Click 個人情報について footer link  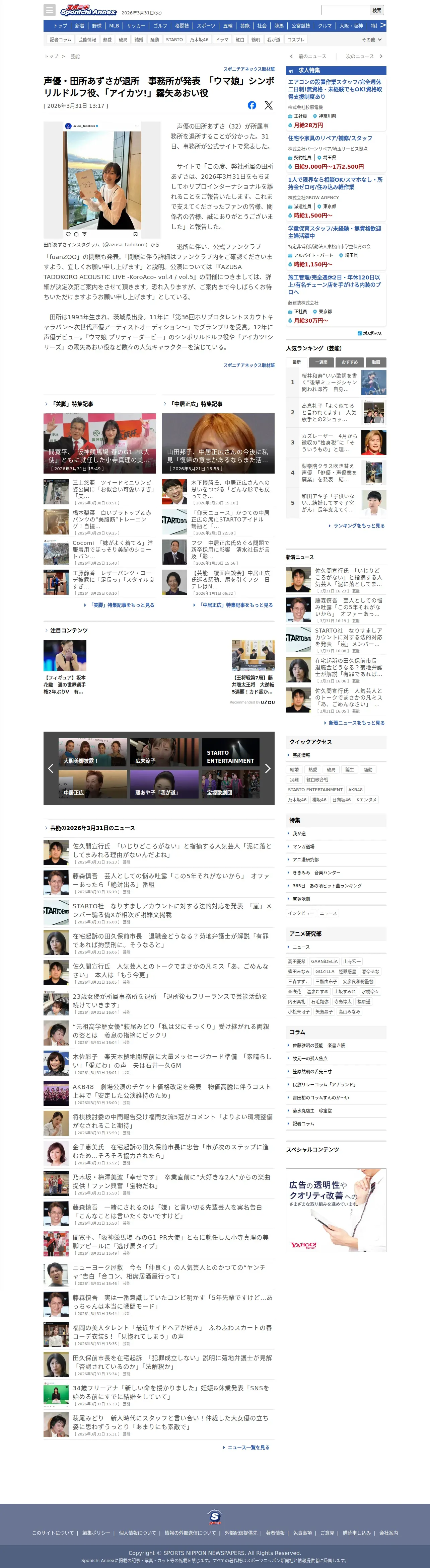pos(137,1533)
